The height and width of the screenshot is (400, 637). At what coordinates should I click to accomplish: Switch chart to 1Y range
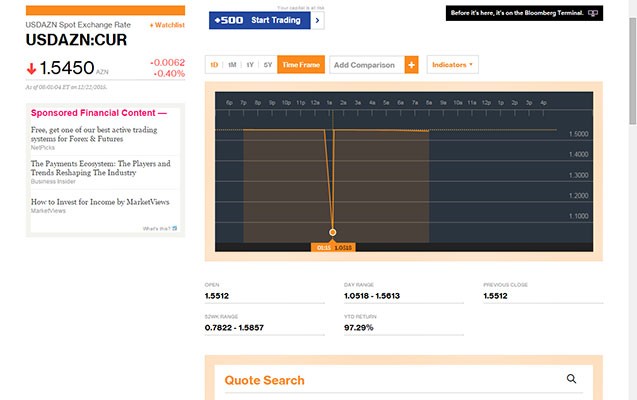click(x=249, y=65)
